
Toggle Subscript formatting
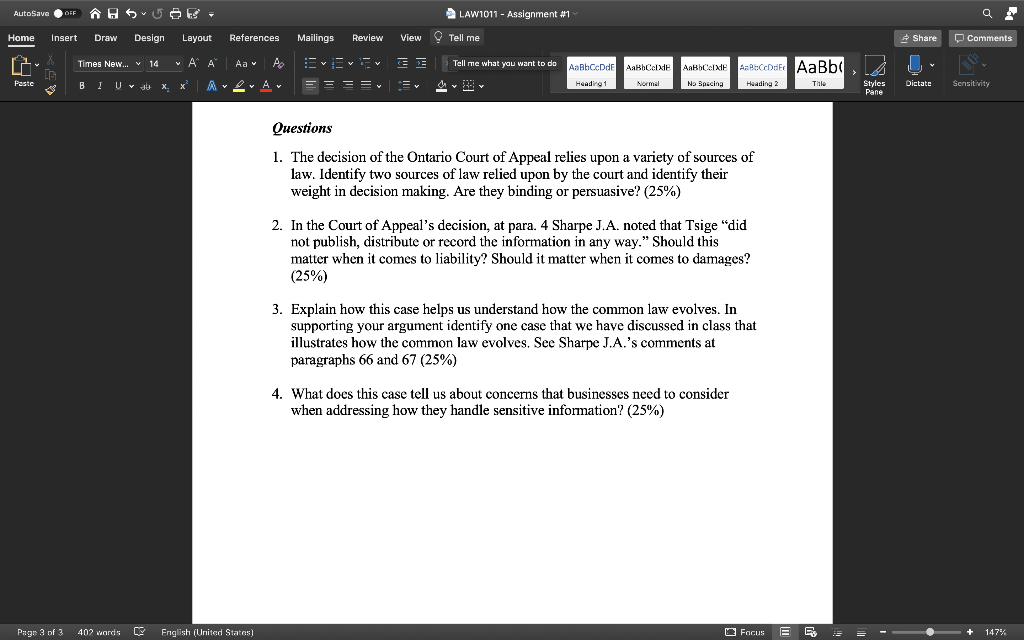pyautogui.click(x=165, y=86)
